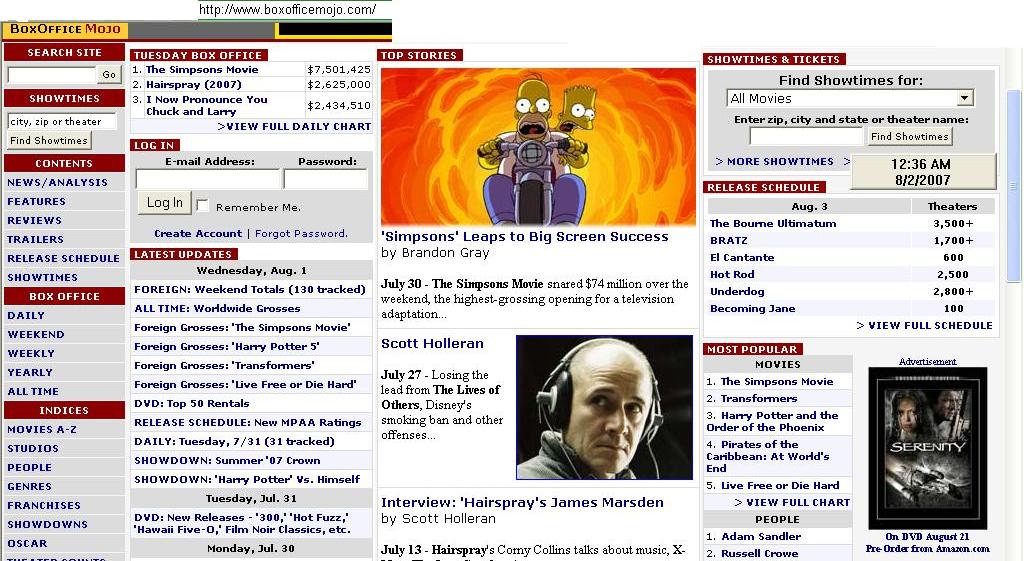Viewport: 1024px width, 561px height.
Task: Open I Now Pronounce You Chuck and Larry
Action: pyautogui.click(x=206, y=105)
